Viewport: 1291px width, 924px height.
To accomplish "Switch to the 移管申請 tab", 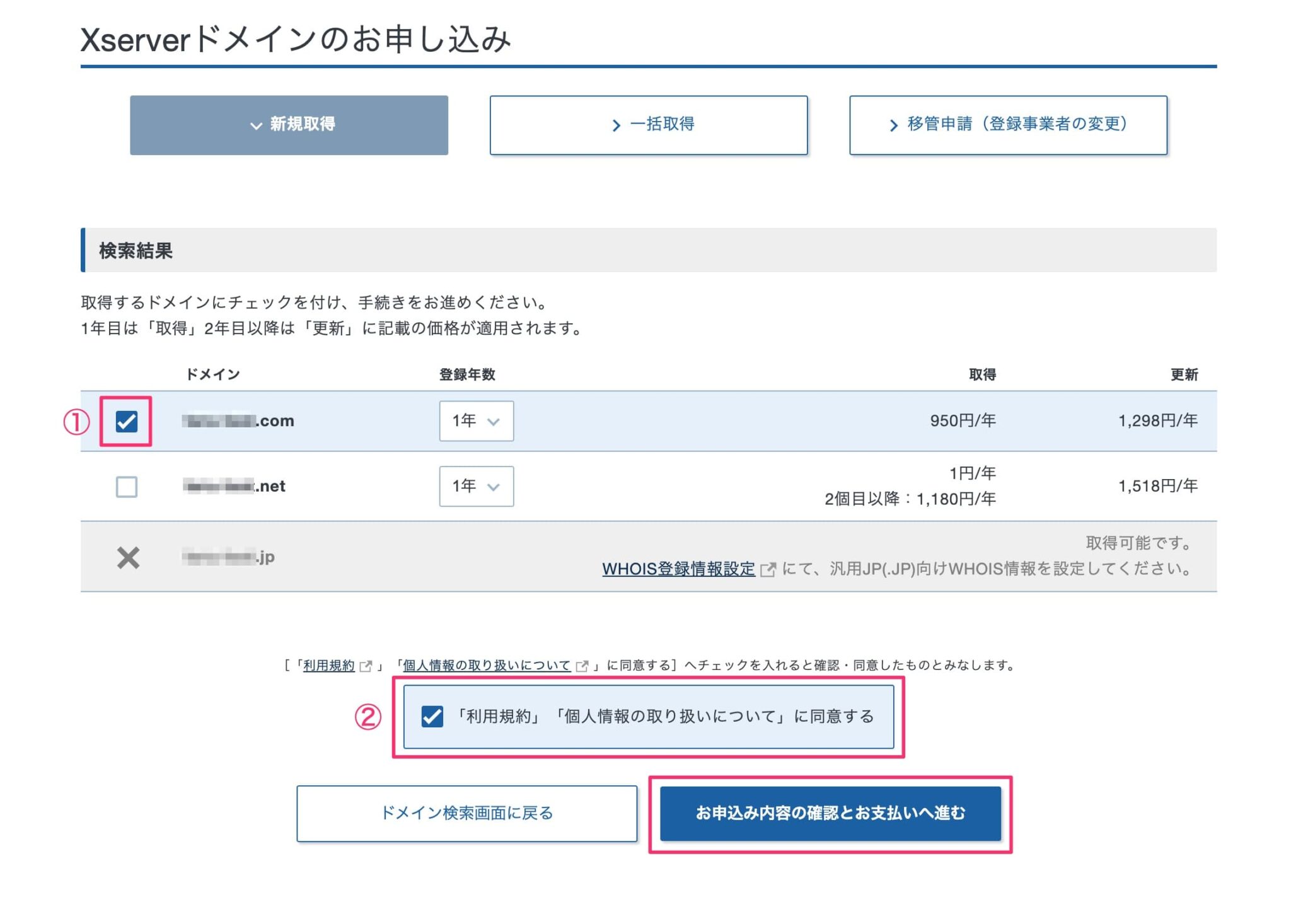I will tap(1007, 125).
